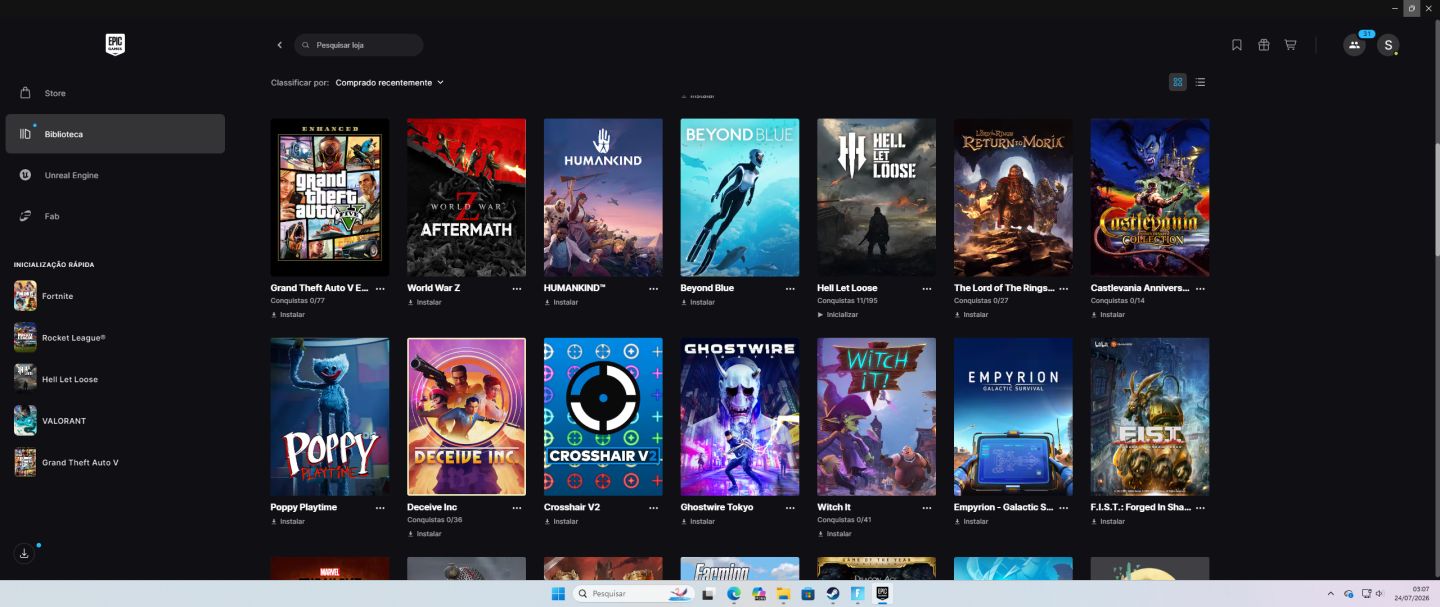Open the gift redeem icon
Viewport: 1440px width, 607px height.
1264,45
